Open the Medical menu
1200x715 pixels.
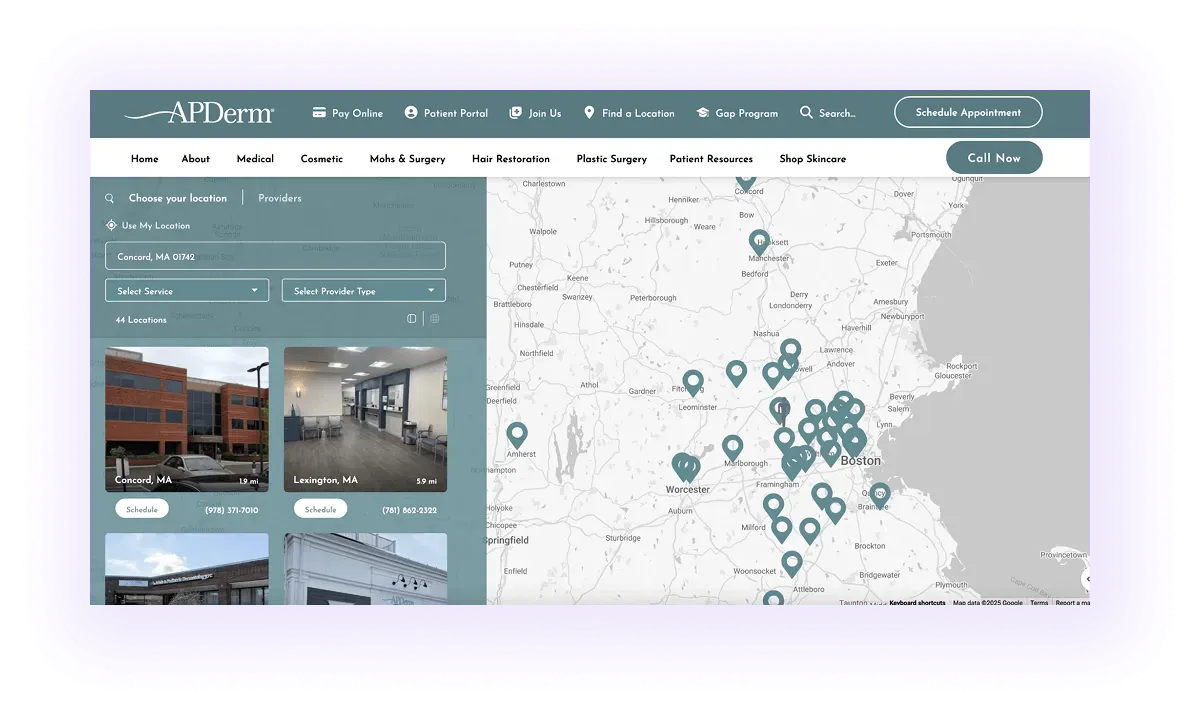pos(255,158)
